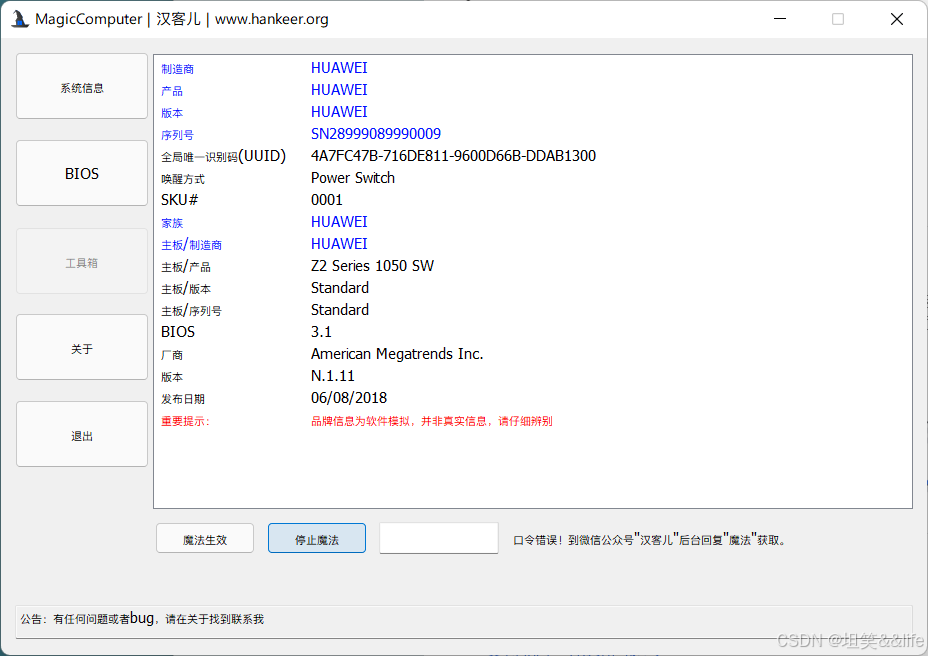928x656 pixels.
Task: Click the Power Switch value
Action: point(353,178)
